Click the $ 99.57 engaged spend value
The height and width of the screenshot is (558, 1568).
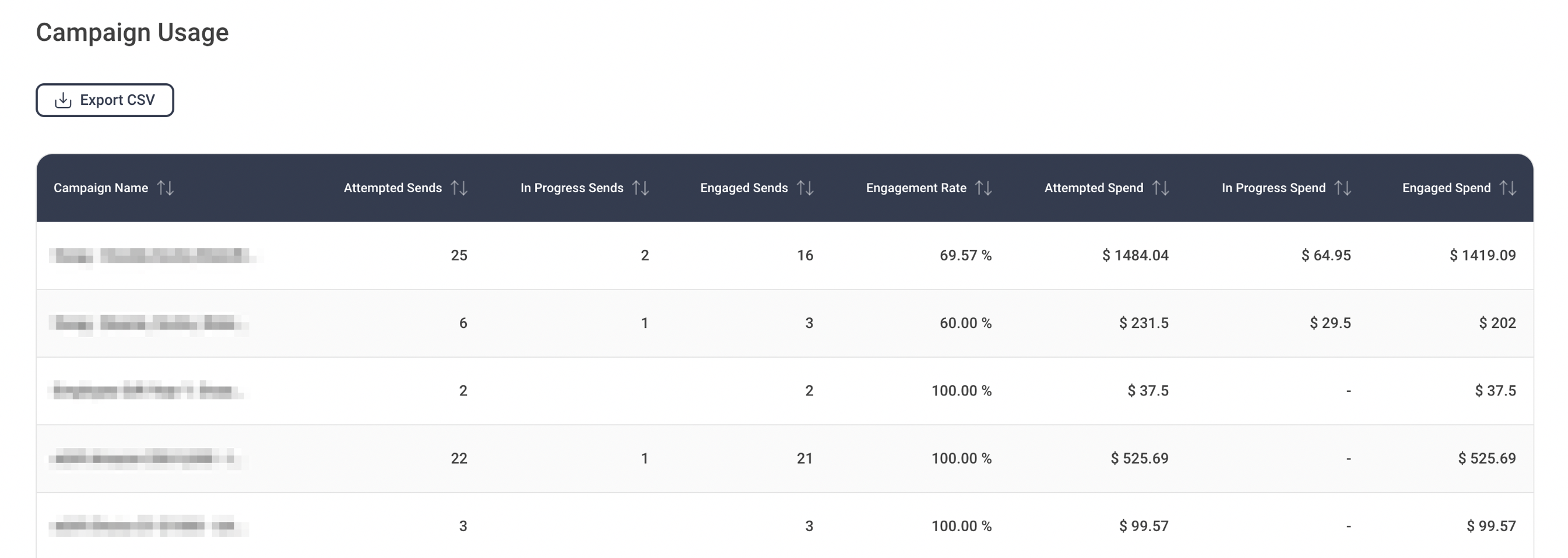point(1491,526)
